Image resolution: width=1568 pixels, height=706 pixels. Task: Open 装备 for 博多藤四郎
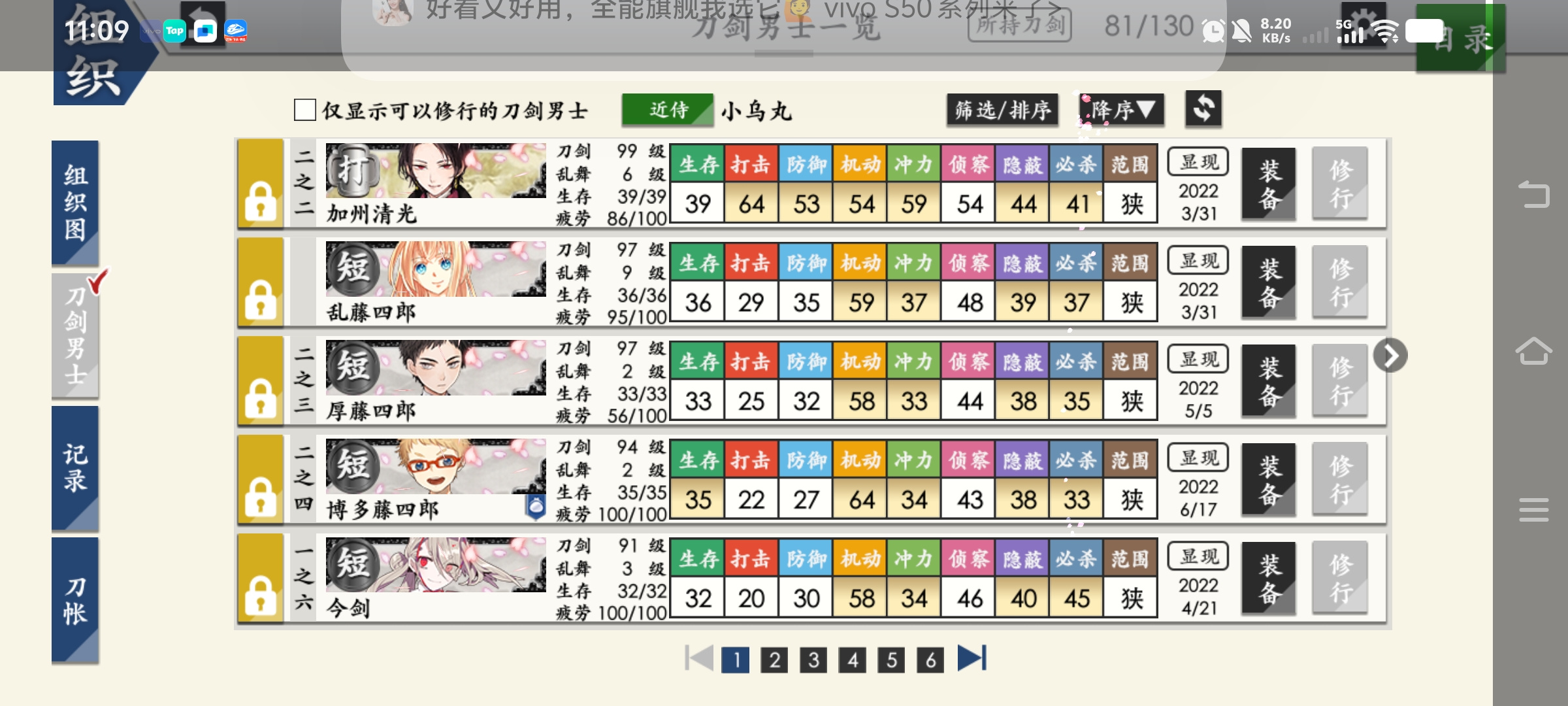1269,480
